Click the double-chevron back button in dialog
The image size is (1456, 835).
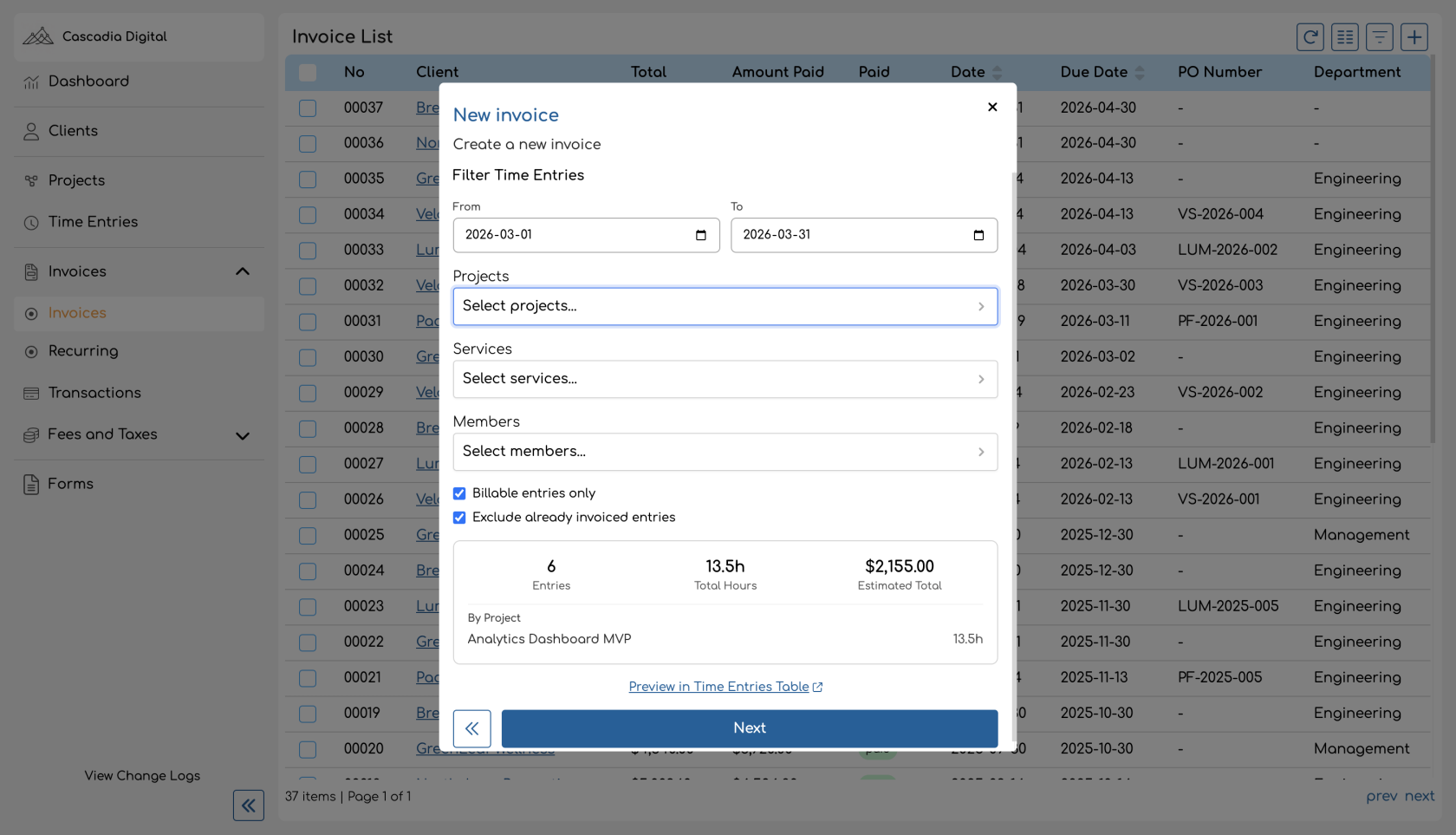pyautogui.click(x=472, y=728)
